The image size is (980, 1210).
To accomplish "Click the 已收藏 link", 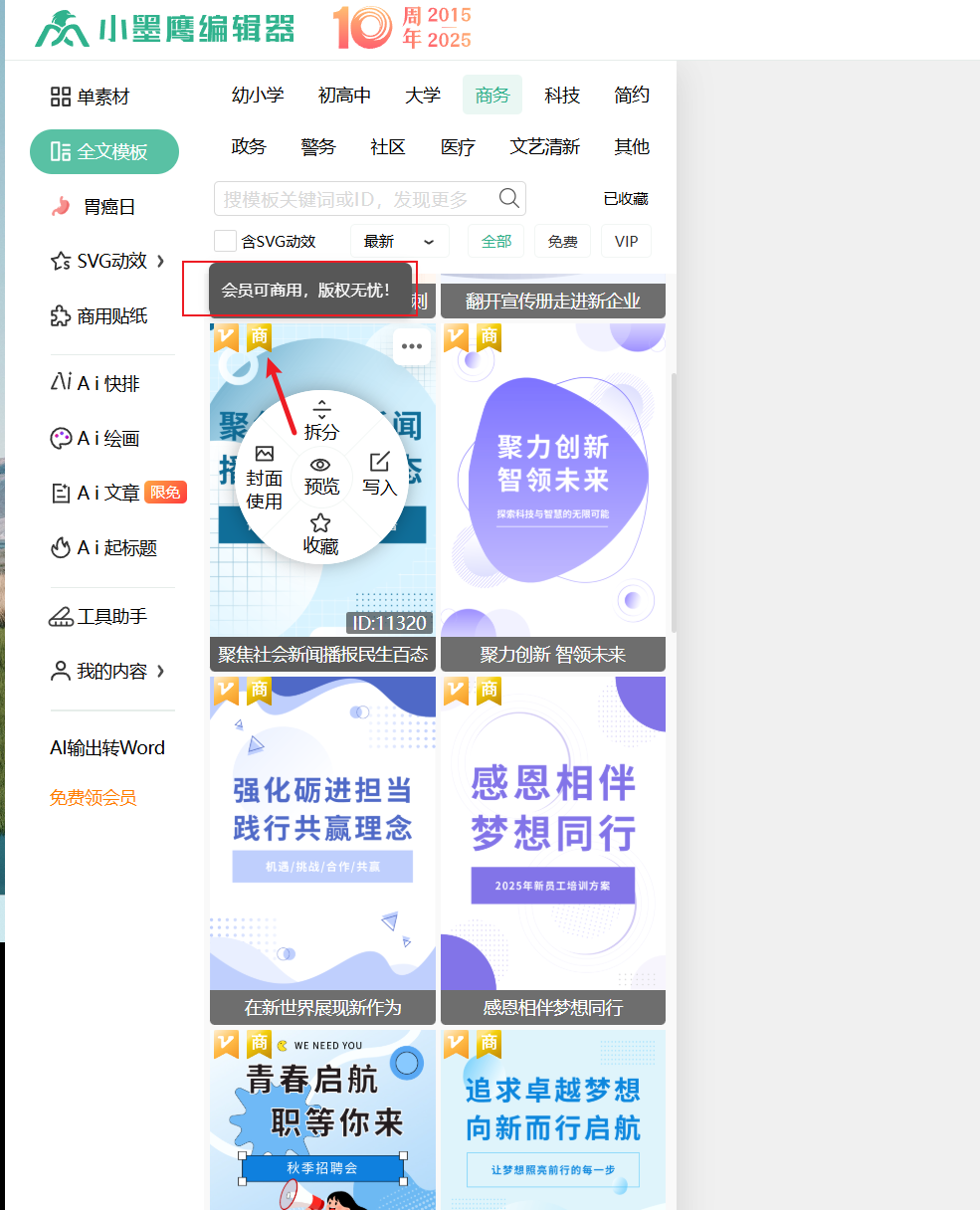I will pyautogui.click(x=626, y=199).
